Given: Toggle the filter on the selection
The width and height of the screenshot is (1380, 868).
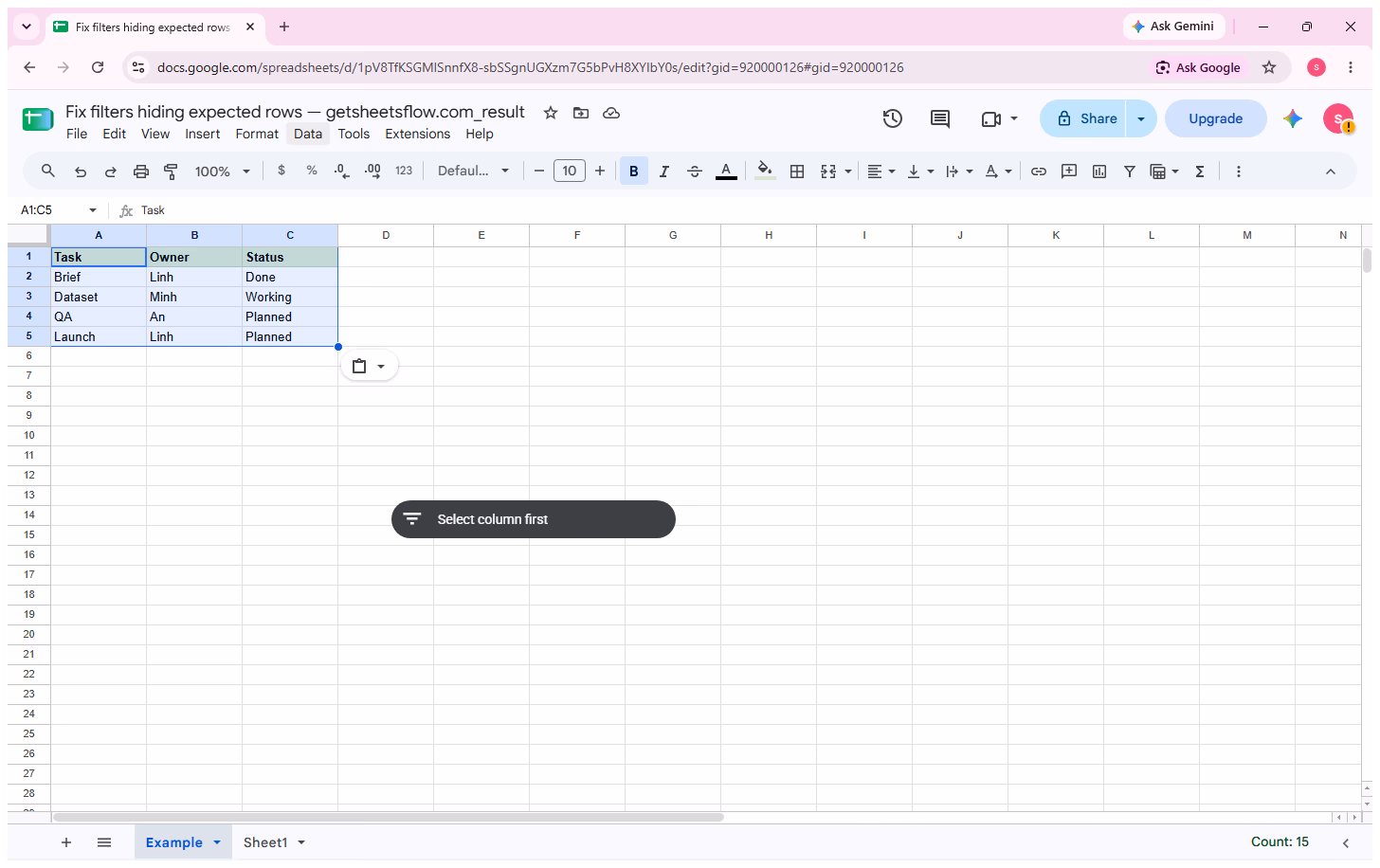Looking at the screenshot, I should click(1130, 172).
